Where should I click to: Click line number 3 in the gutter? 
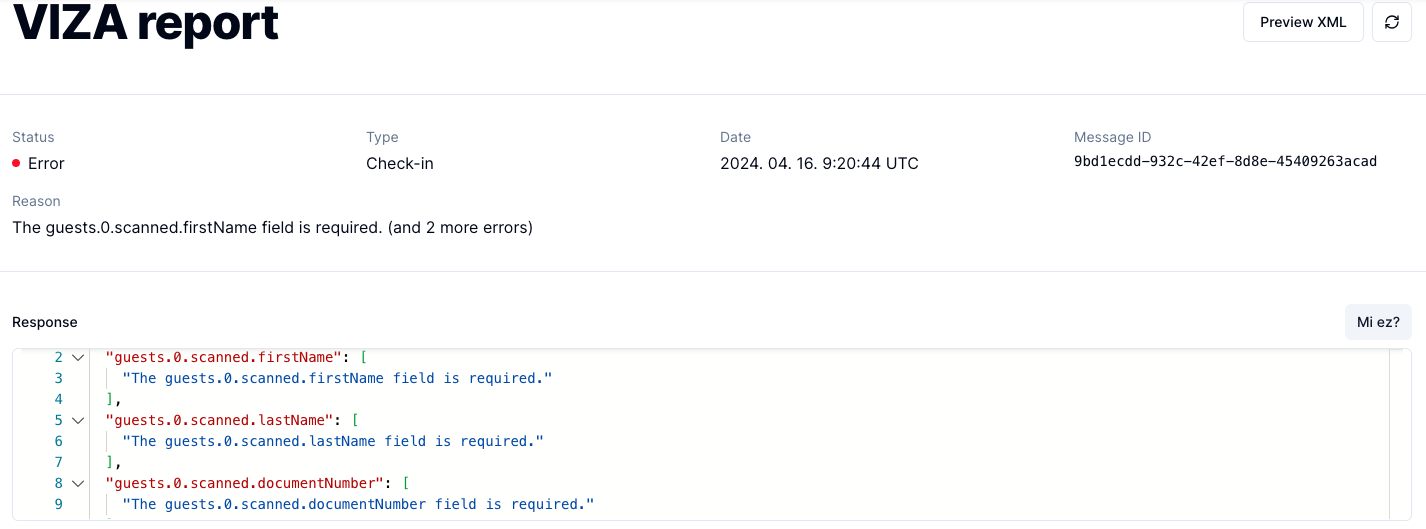click(58, 378)
